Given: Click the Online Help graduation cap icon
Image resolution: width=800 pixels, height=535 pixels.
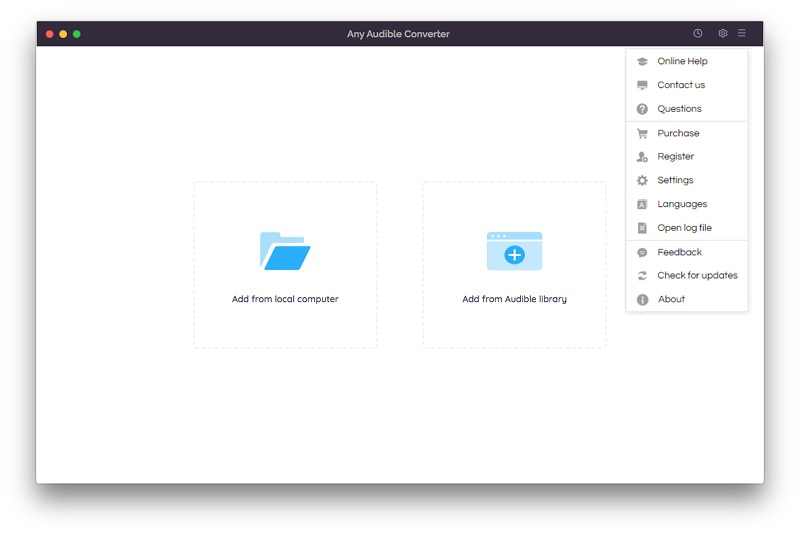Looking at the screenshot, I should [642, 61].
